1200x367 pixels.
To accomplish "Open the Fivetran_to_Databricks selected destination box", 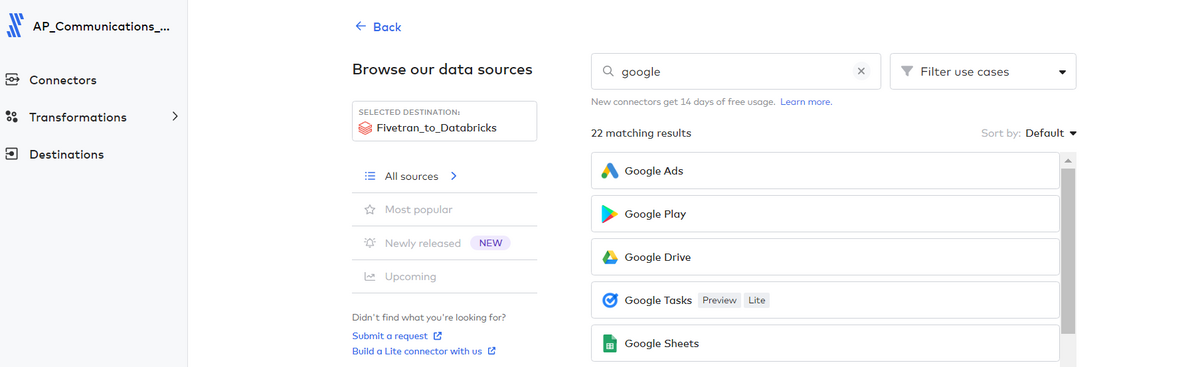I will [444, 121].
